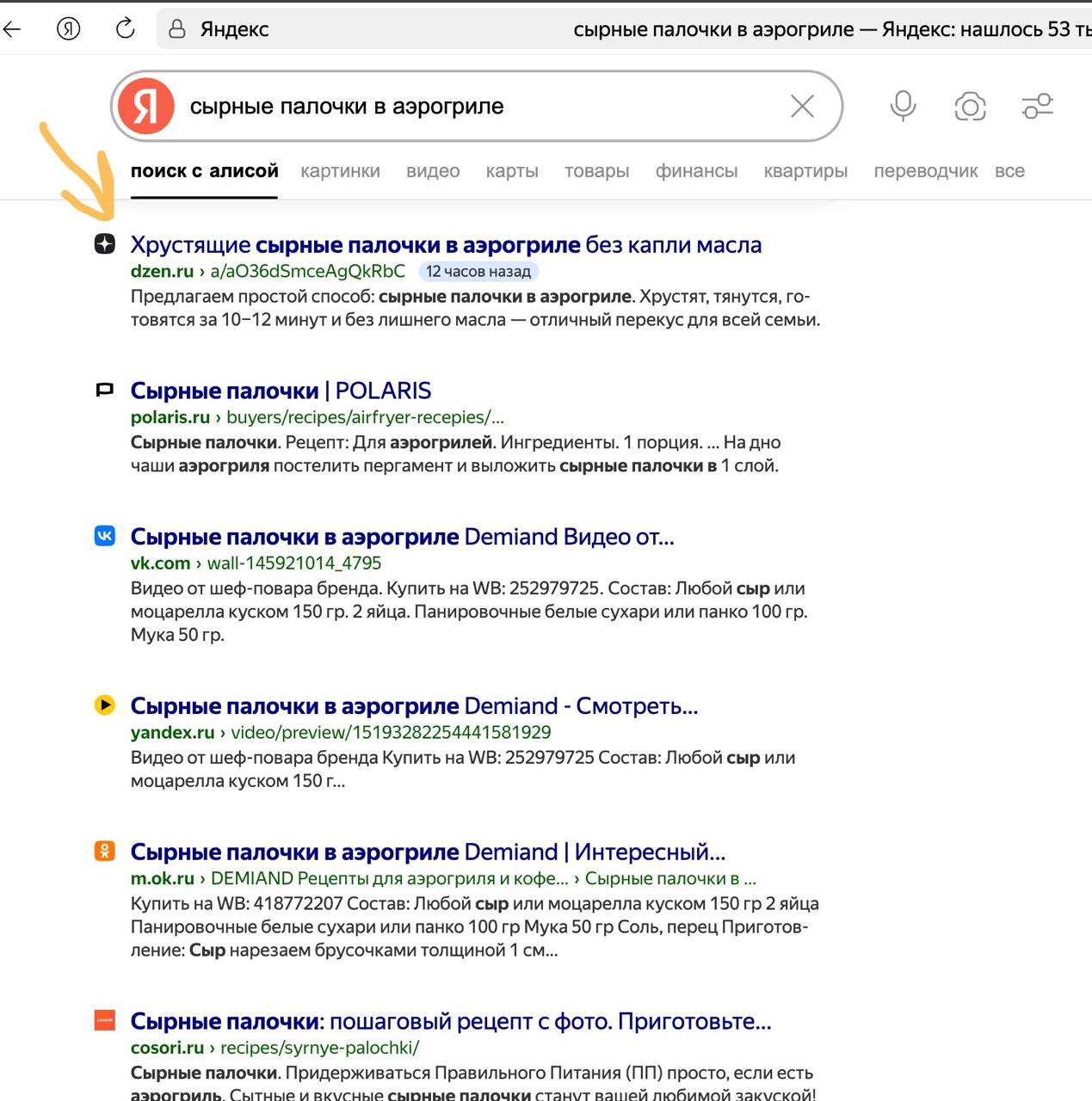Open the Сырные палочки | POLARIS result
1092x1101 pixels.
point(281,391)
